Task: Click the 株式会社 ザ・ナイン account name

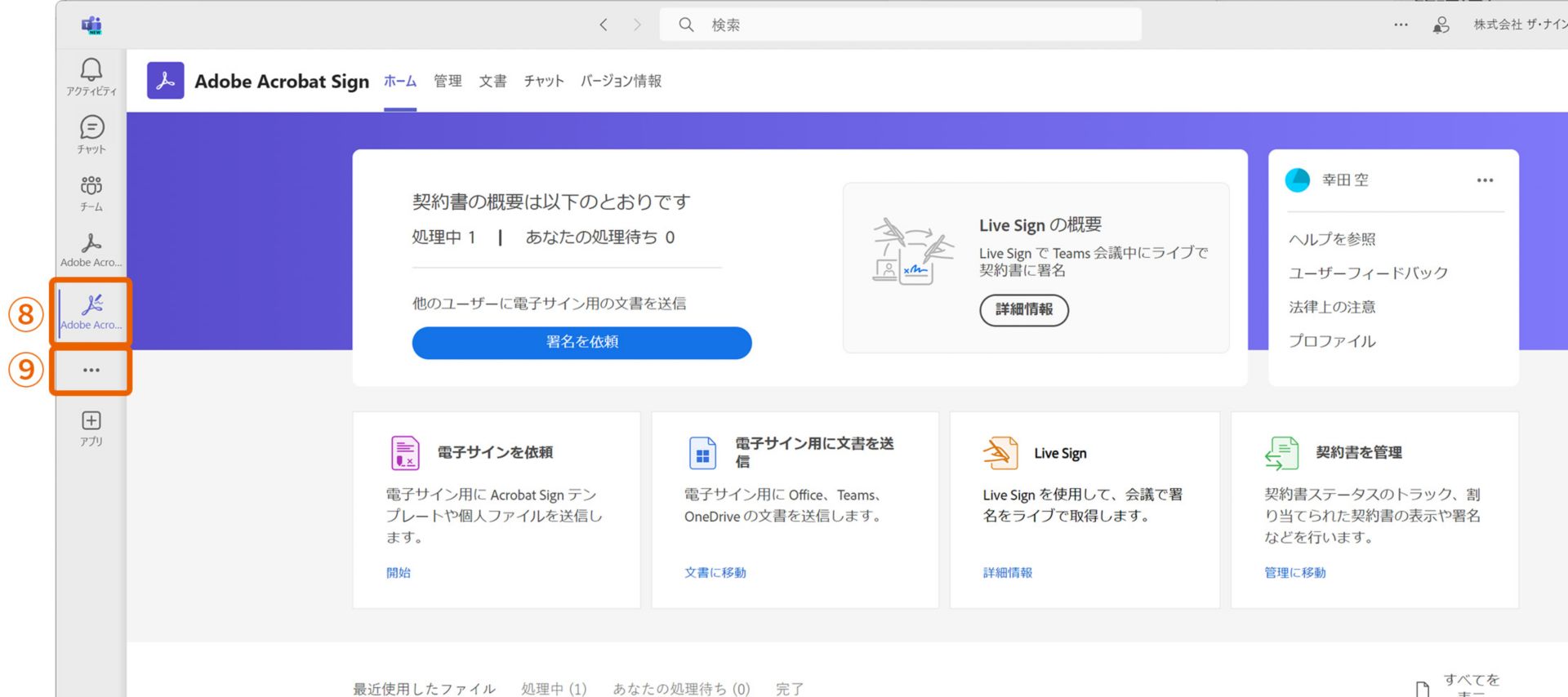Action: click(1520, 25)
